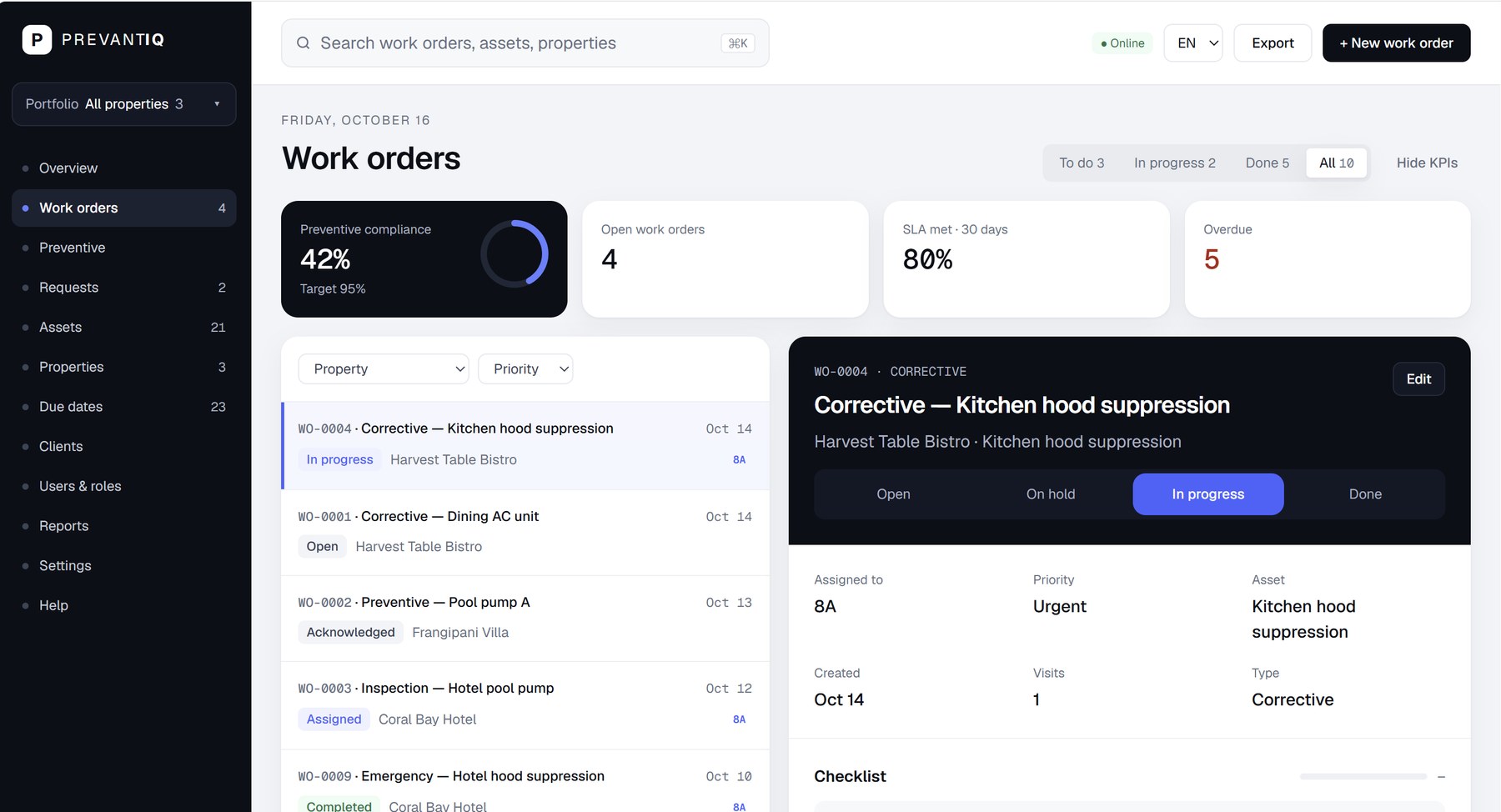This screenshot has height=812, width=1501.
Task: Open Properties in the sidebar
Action: click(x=123, y=367)
